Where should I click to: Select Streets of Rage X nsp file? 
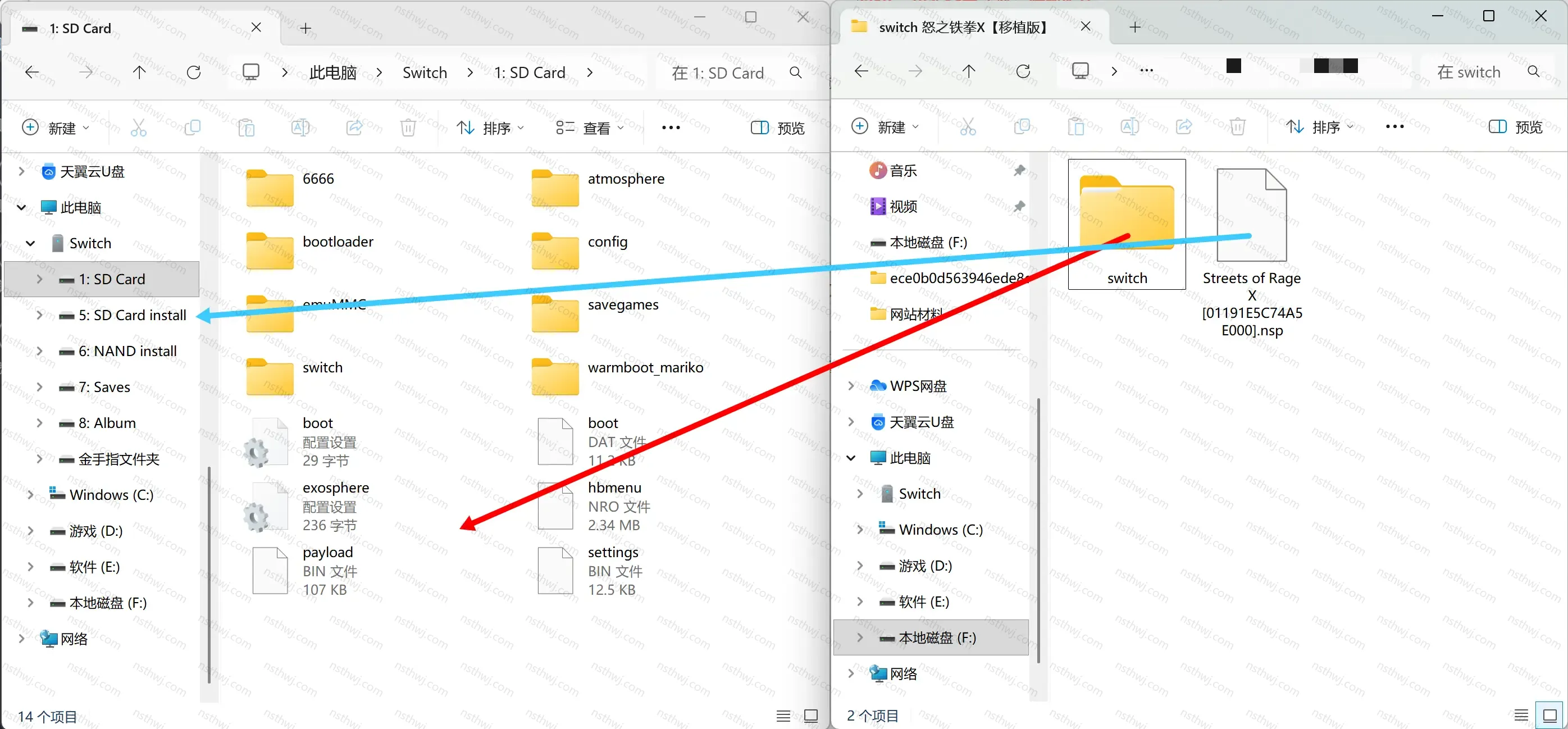pyautogui.click(x=1251, y=253)
